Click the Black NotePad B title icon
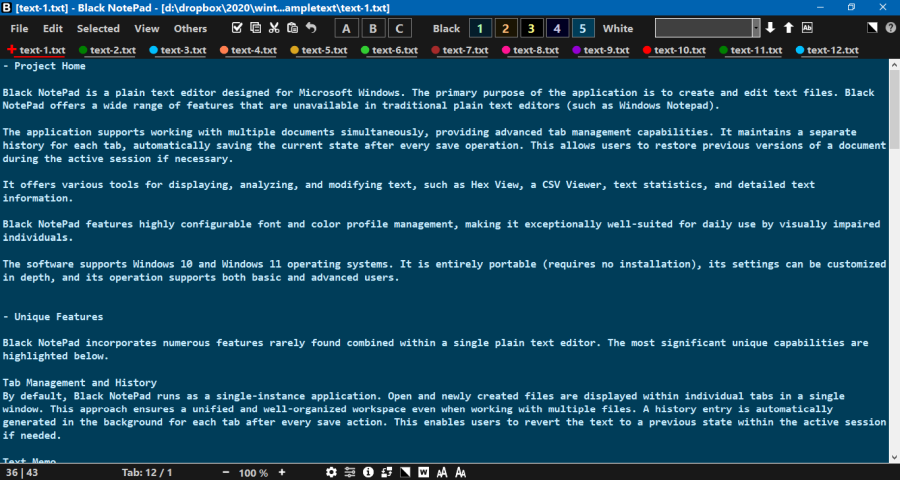The width and height of the screenshot is (900, 480). tap(7, 7)
